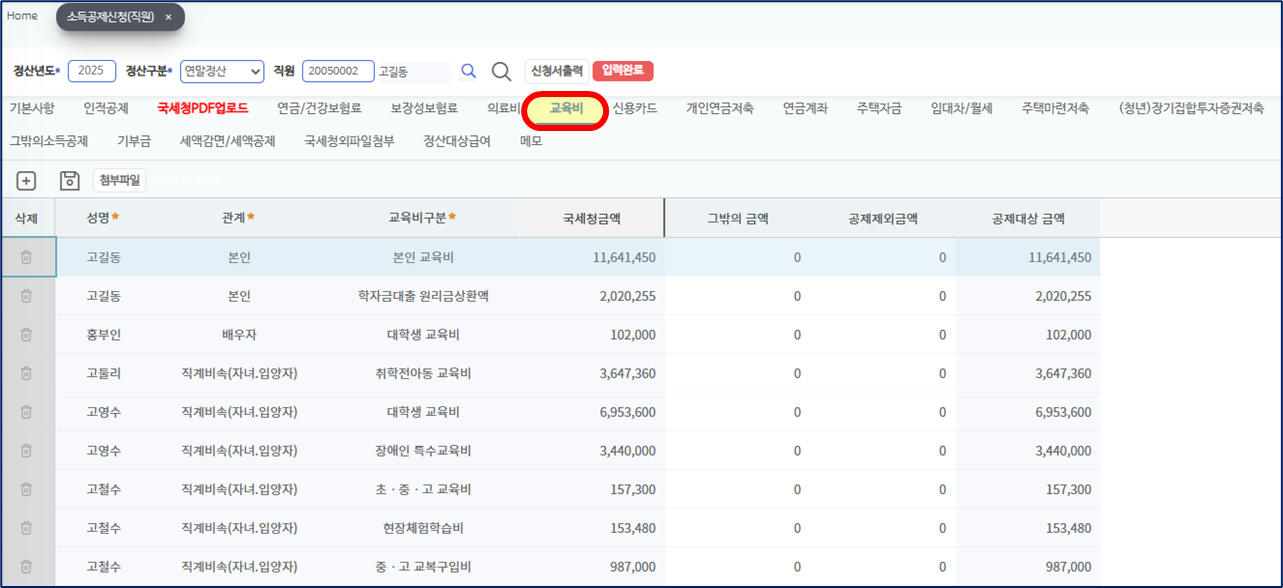Open the 개인연금저축 tab

coord(720,108)
